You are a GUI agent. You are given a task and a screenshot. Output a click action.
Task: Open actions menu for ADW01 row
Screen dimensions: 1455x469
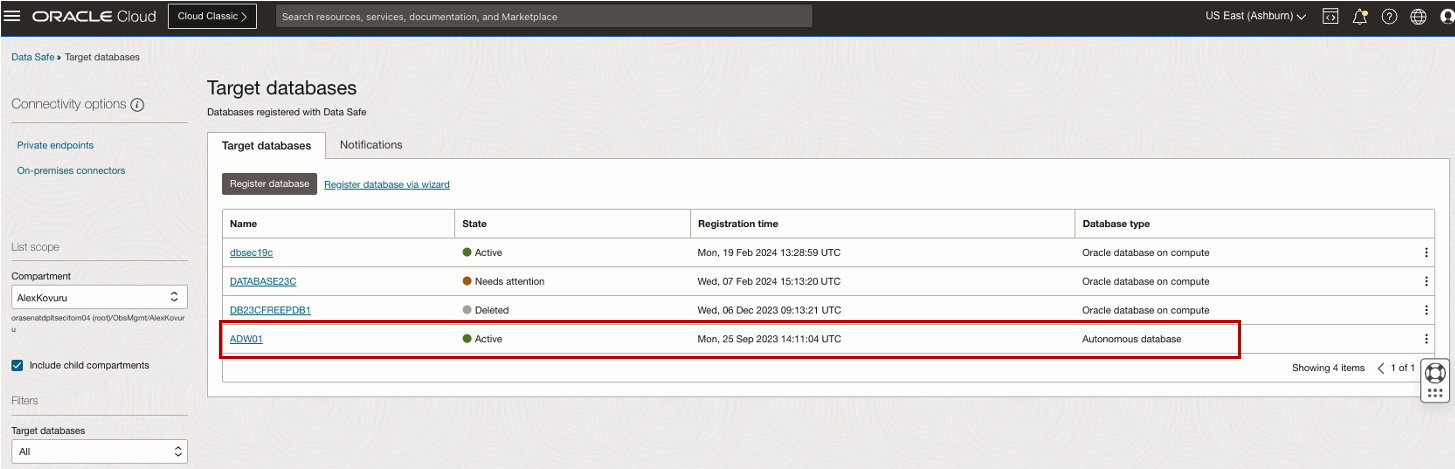click(1427, 339)
